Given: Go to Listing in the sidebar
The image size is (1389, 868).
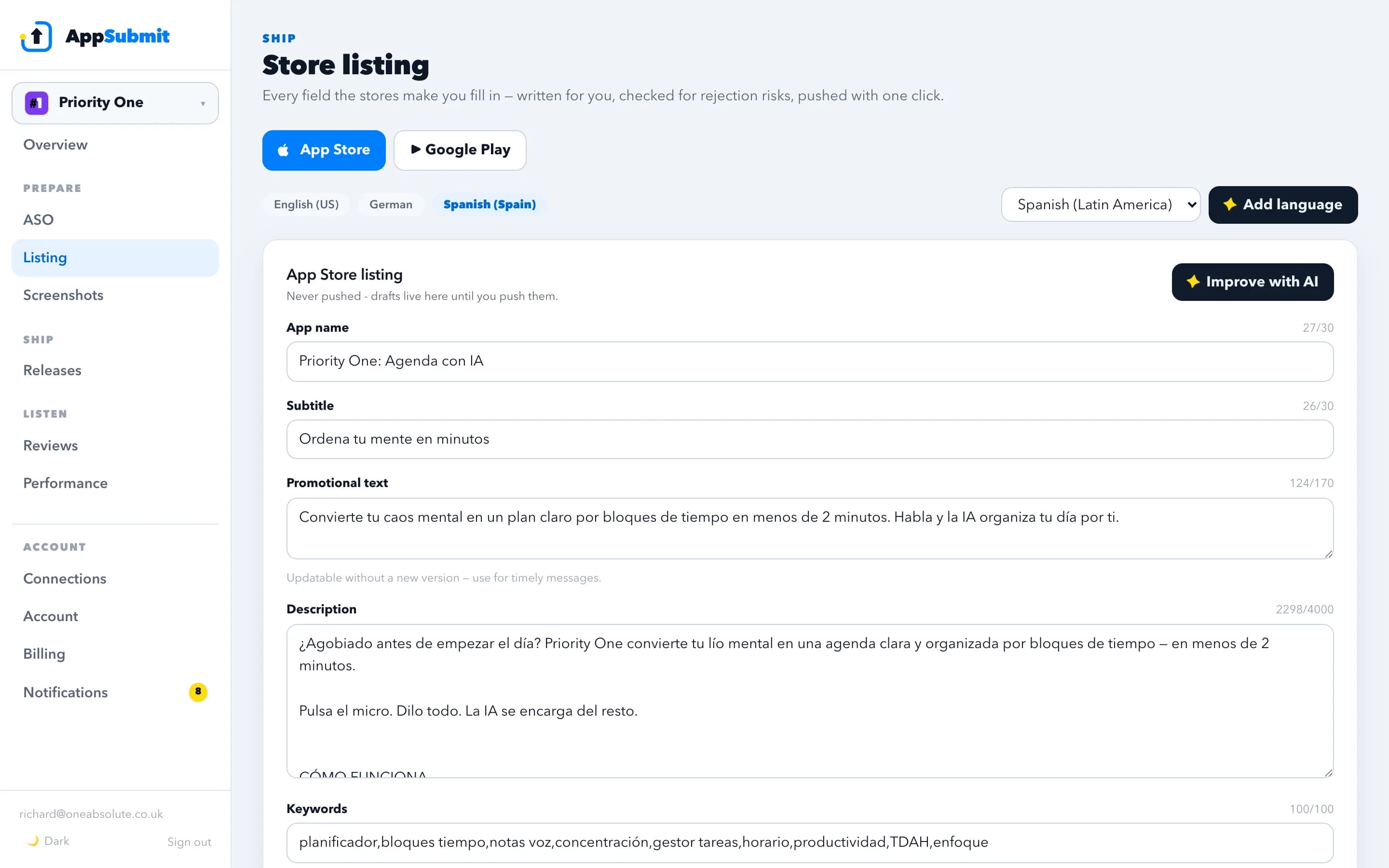Looking at the screenshot, I should coord(115,258).
